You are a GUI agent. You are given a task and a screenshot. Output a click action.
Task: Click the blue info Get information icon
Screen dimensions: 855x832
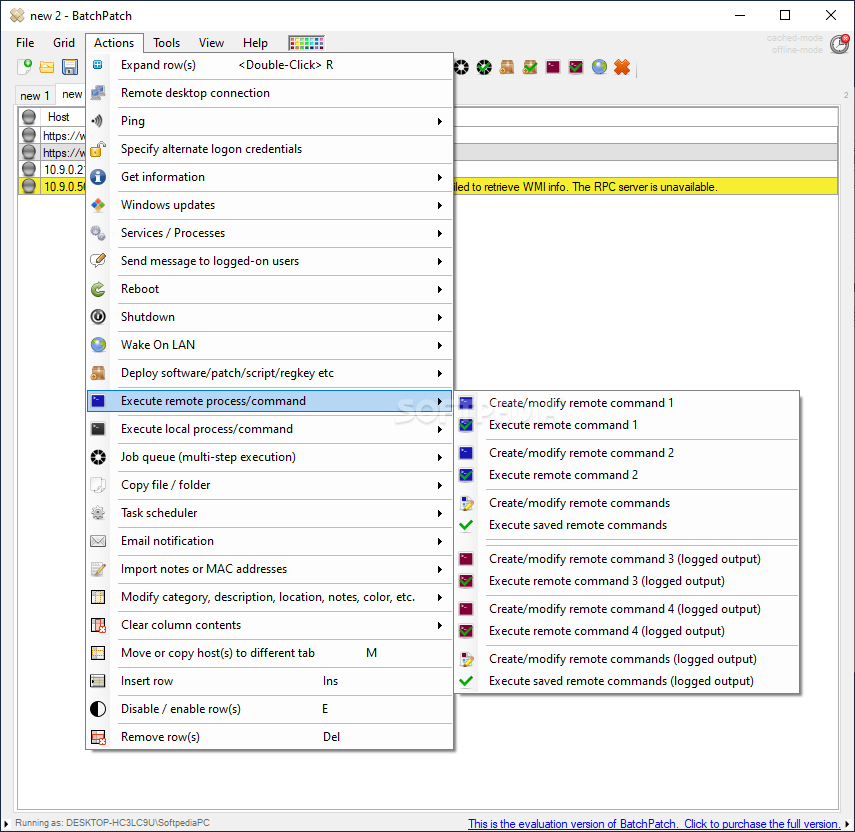tap(98, 177)
